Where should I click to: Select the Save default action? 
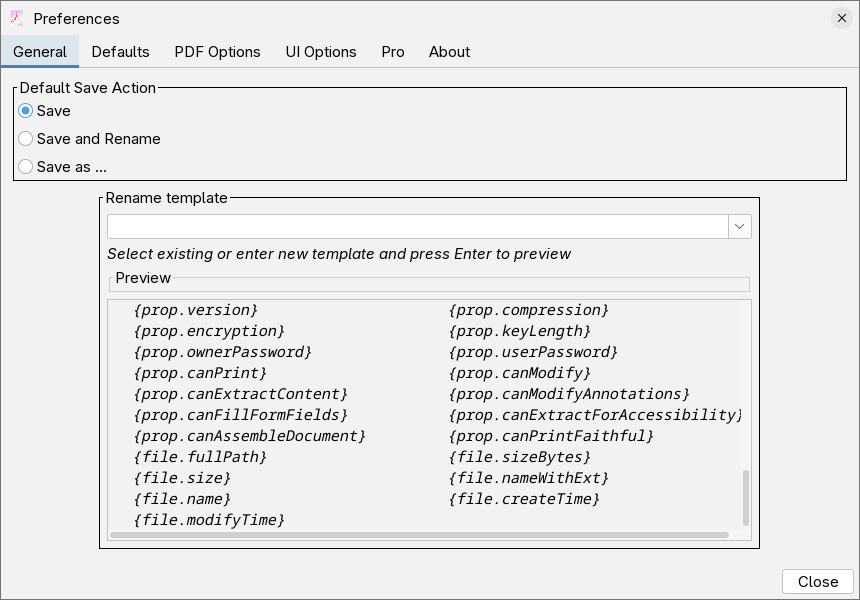[x=25, y=111]
